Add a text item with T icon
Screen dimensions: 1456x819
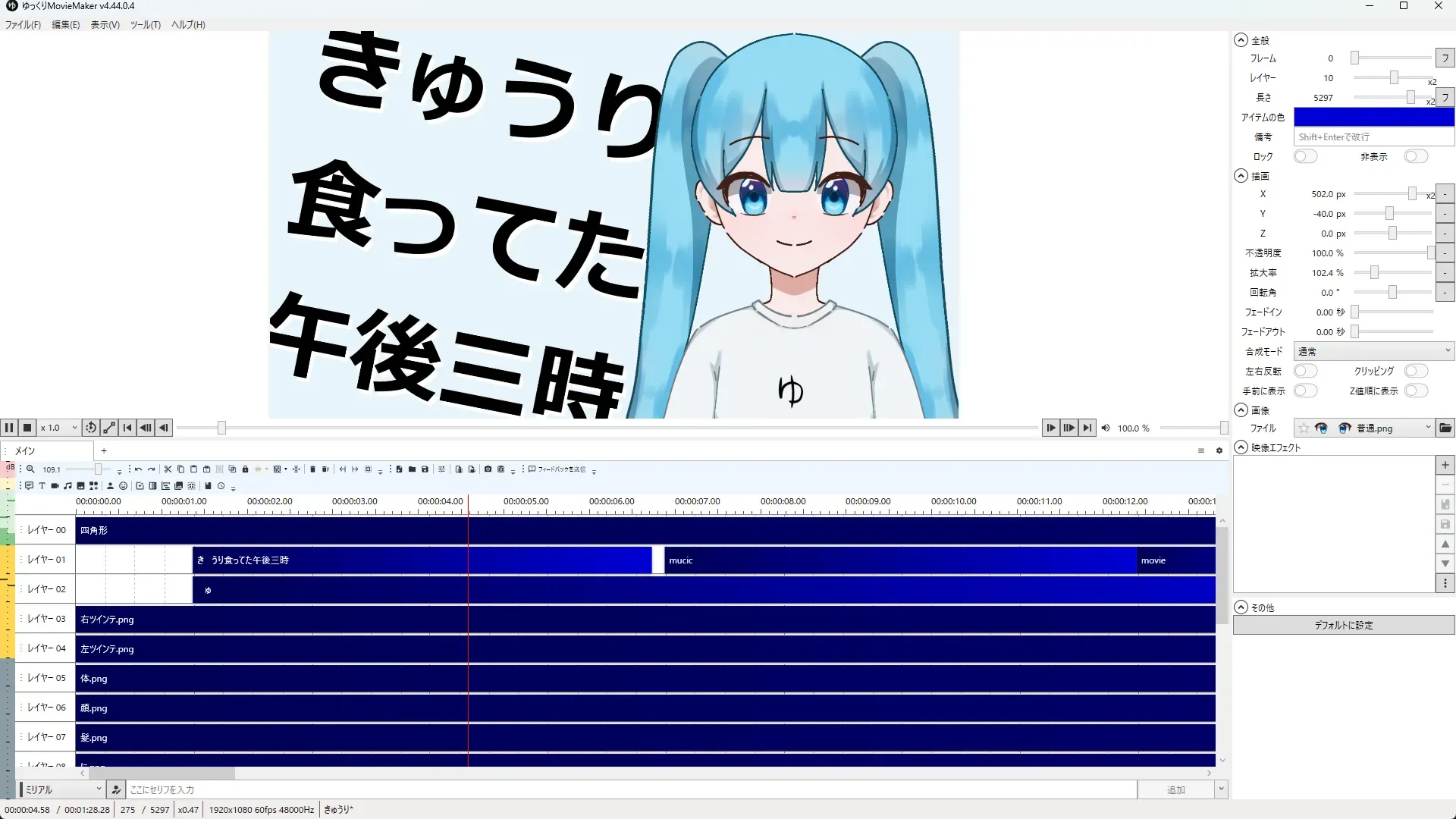42,486
